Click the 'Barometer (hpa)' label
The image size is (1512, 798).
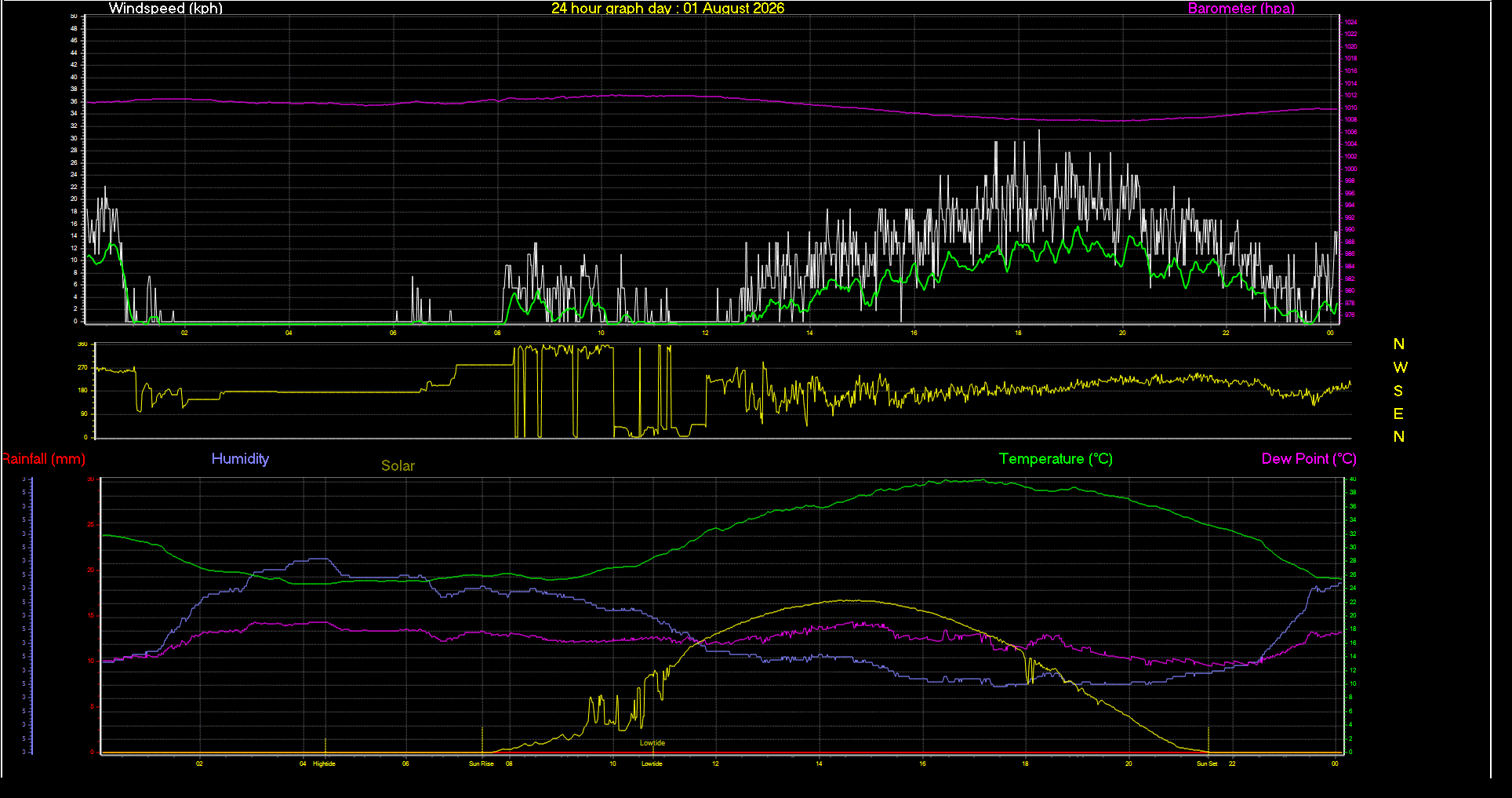[1241, 9]
